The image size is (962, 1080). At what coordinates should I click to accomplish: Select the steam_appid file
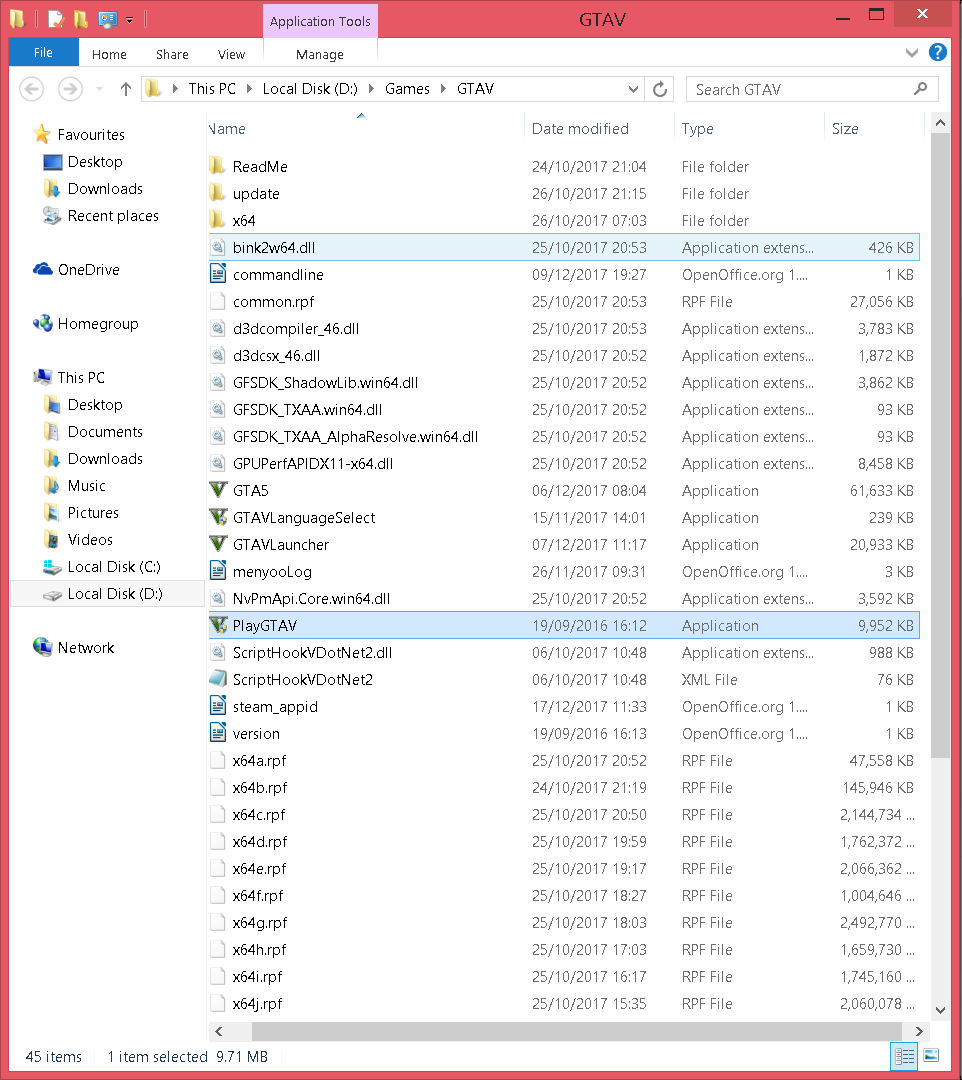coord(564,707)
